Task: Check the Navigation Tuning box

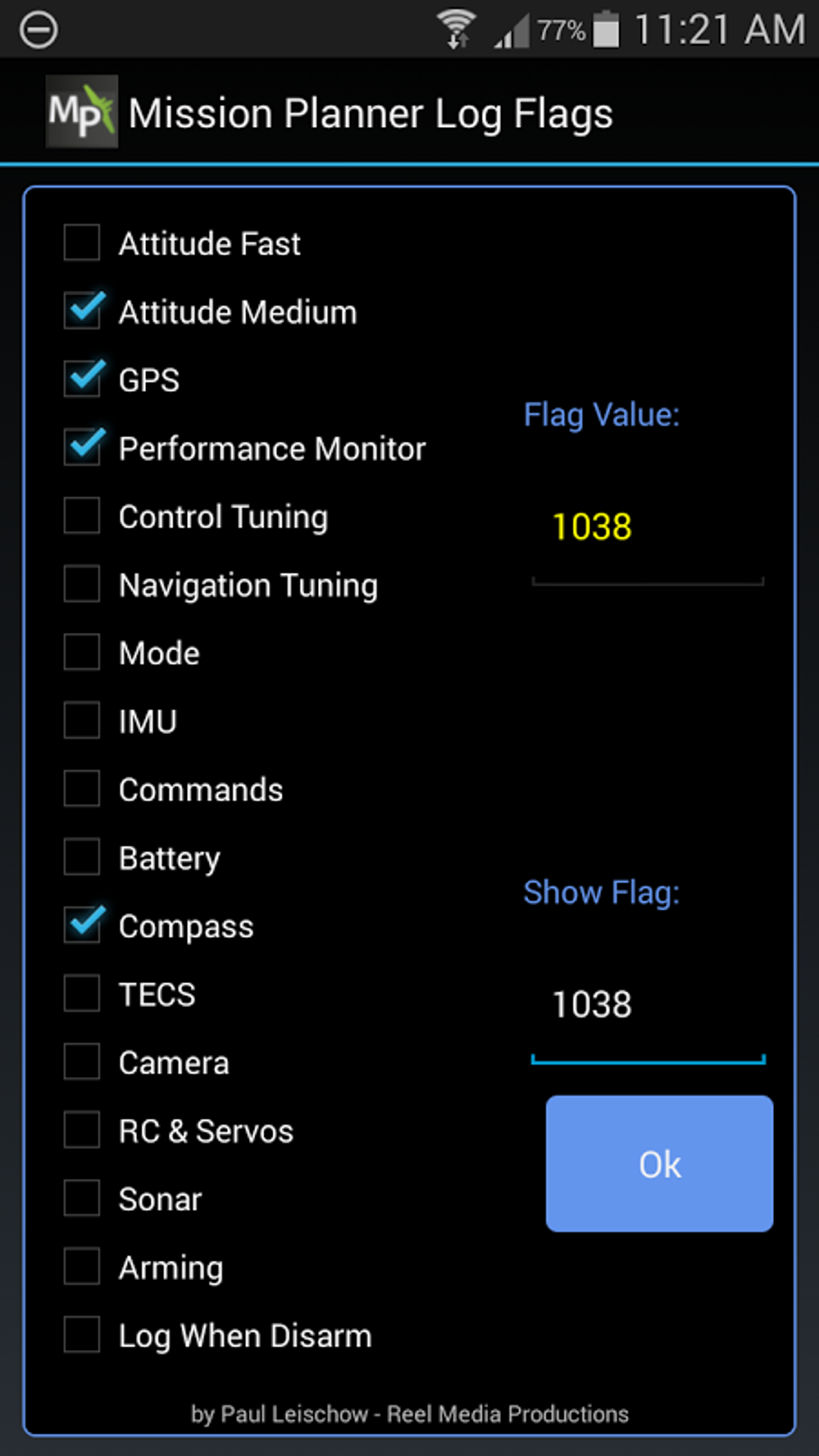Action: (83, 585)
